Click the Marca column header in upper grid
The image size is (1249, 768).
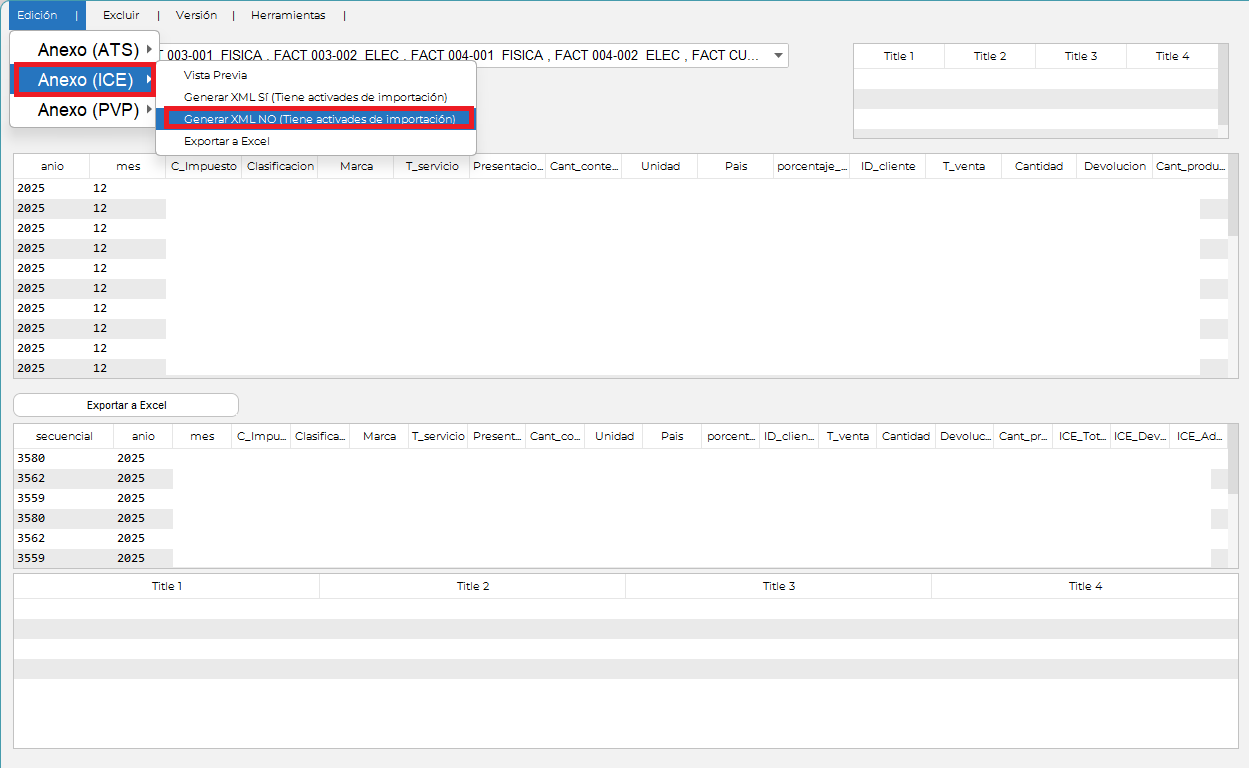[x=356, y=166]
